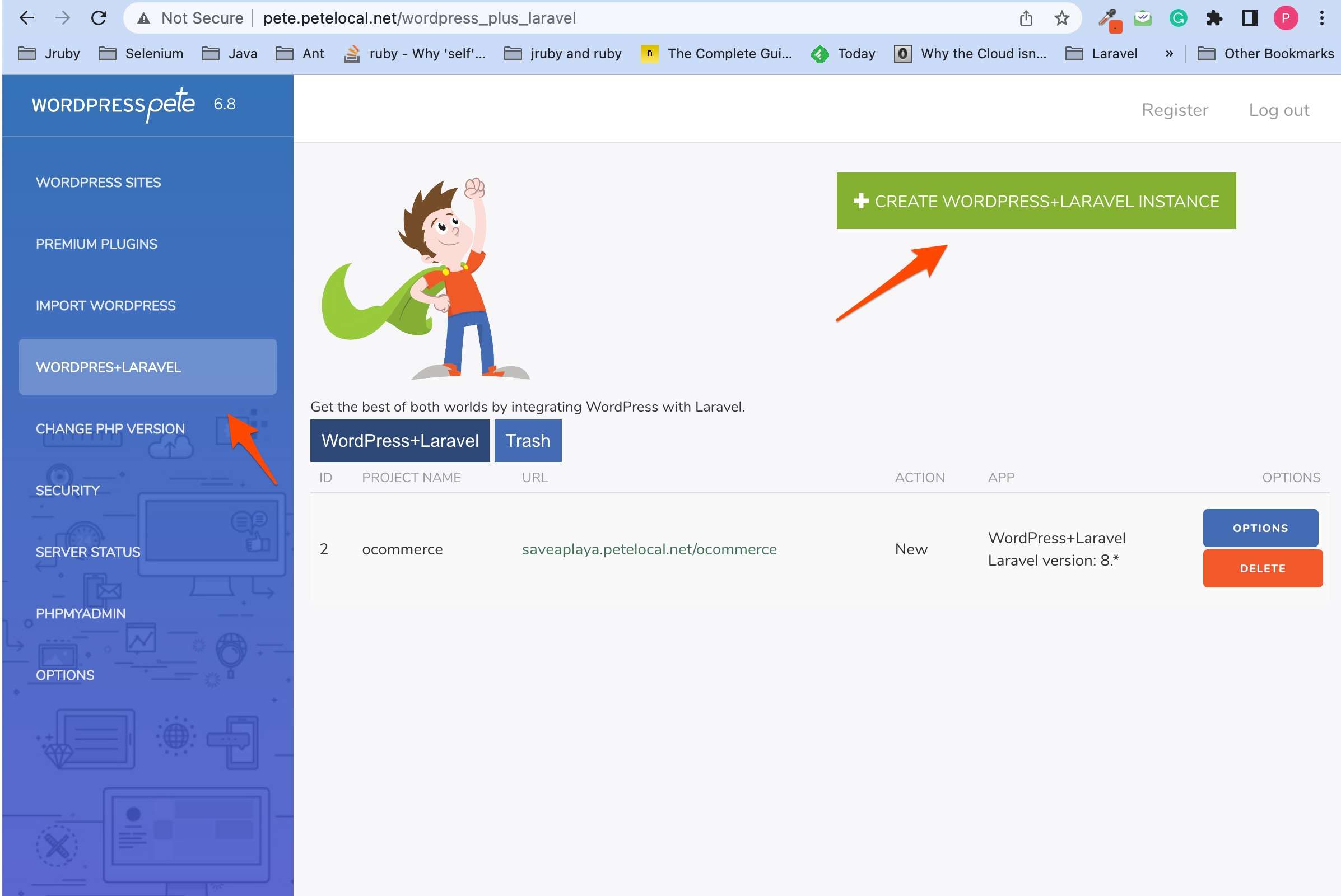Click the share page icon in address bar

[x=1026, y=18]
